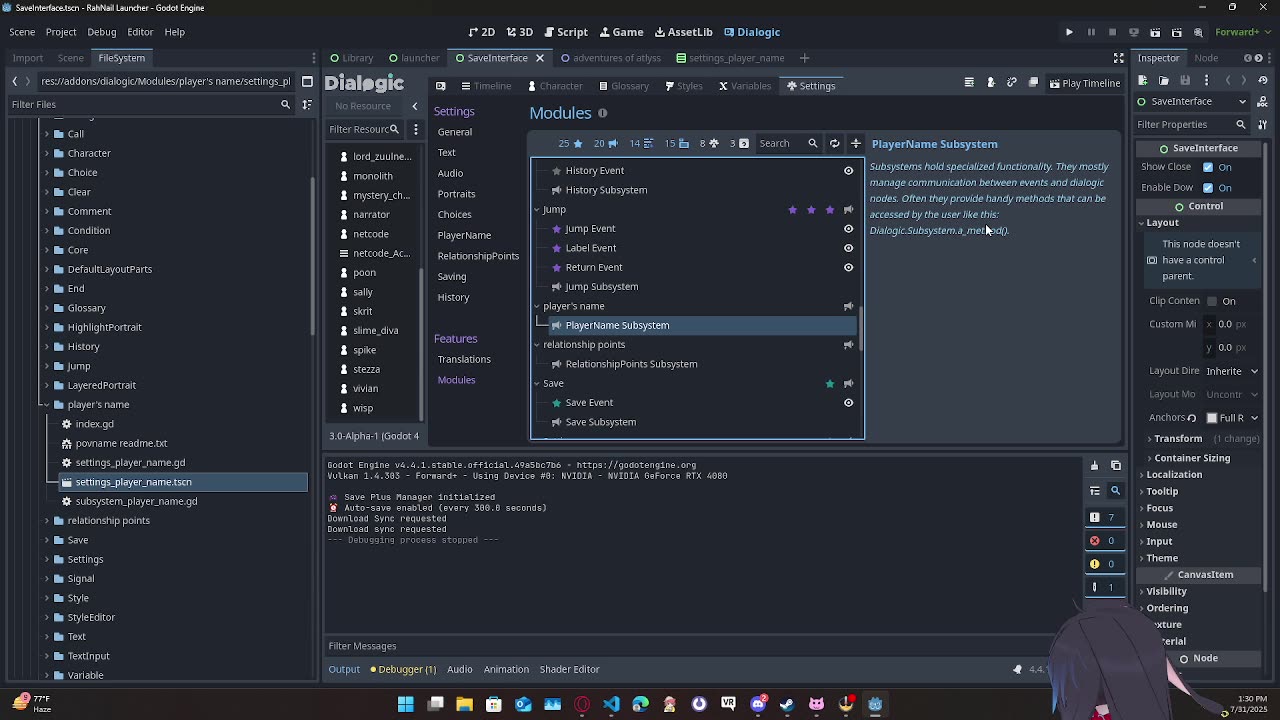
Task: Expand the Transform section in Inspector
Action: point(1178,438)
